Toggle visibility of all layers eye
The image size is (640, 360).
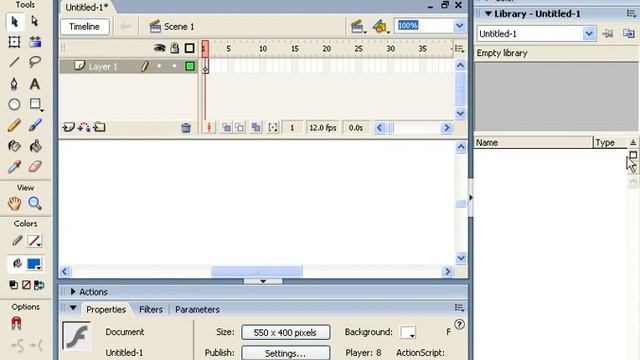click(159, 48)
